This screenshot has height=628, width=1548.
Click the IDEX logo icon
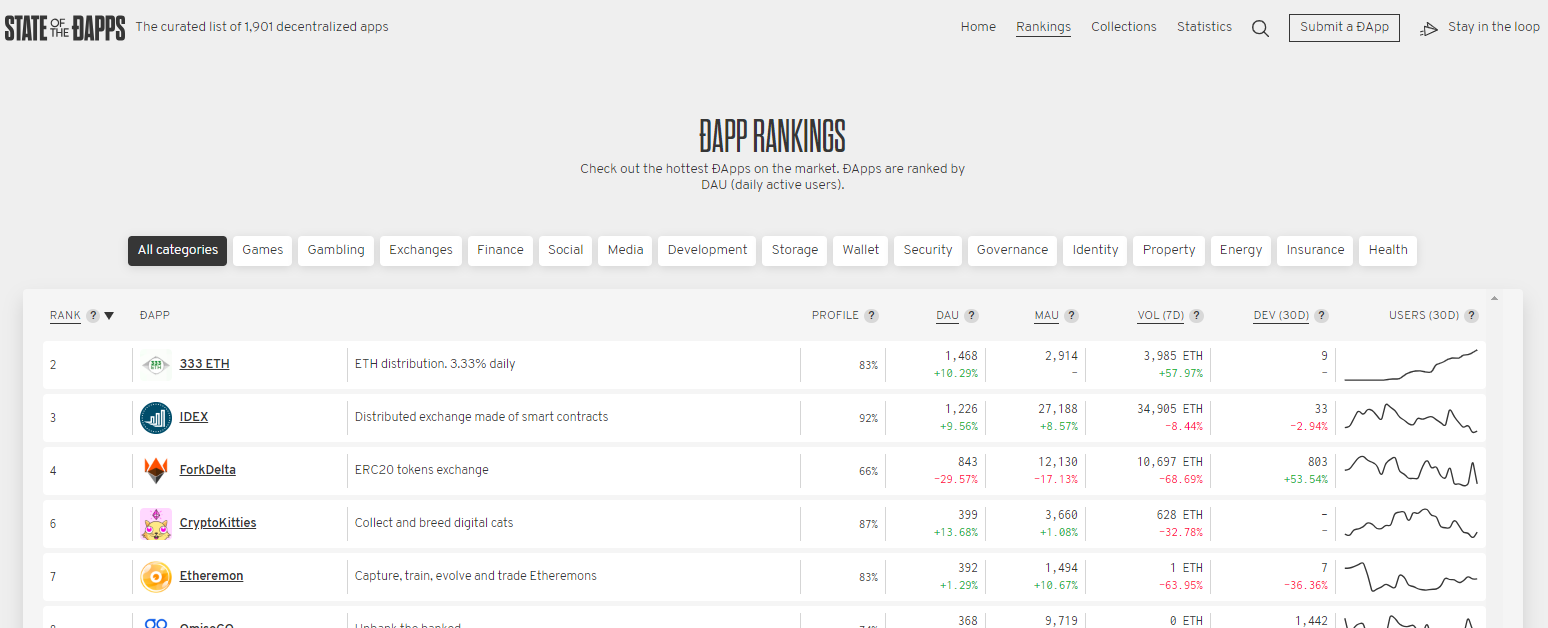point(156,418)
